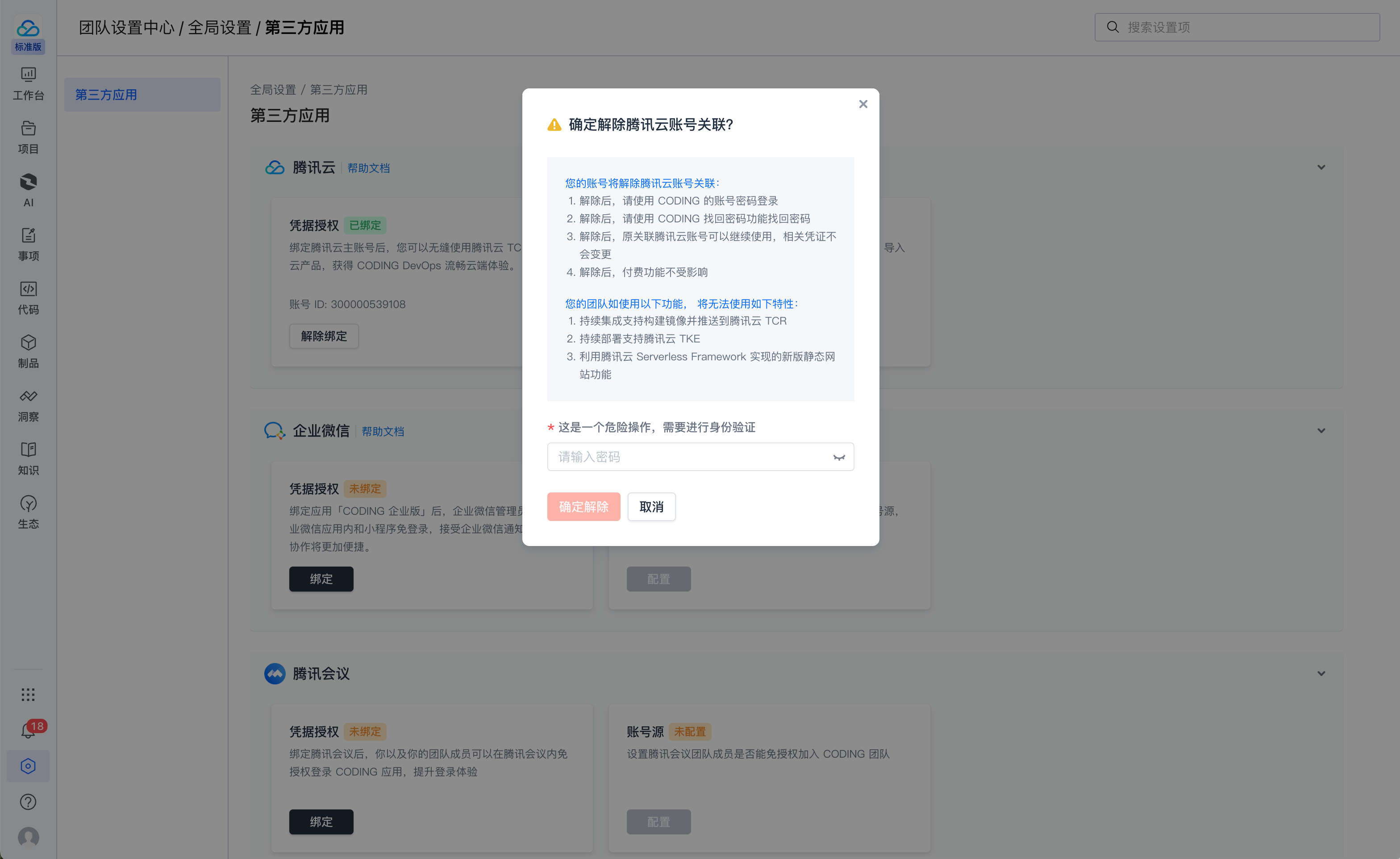Click the 确定解除 confirm button
Viewport: 1400px width, 859px height.
pyautogui.click(x=583, y=506)
